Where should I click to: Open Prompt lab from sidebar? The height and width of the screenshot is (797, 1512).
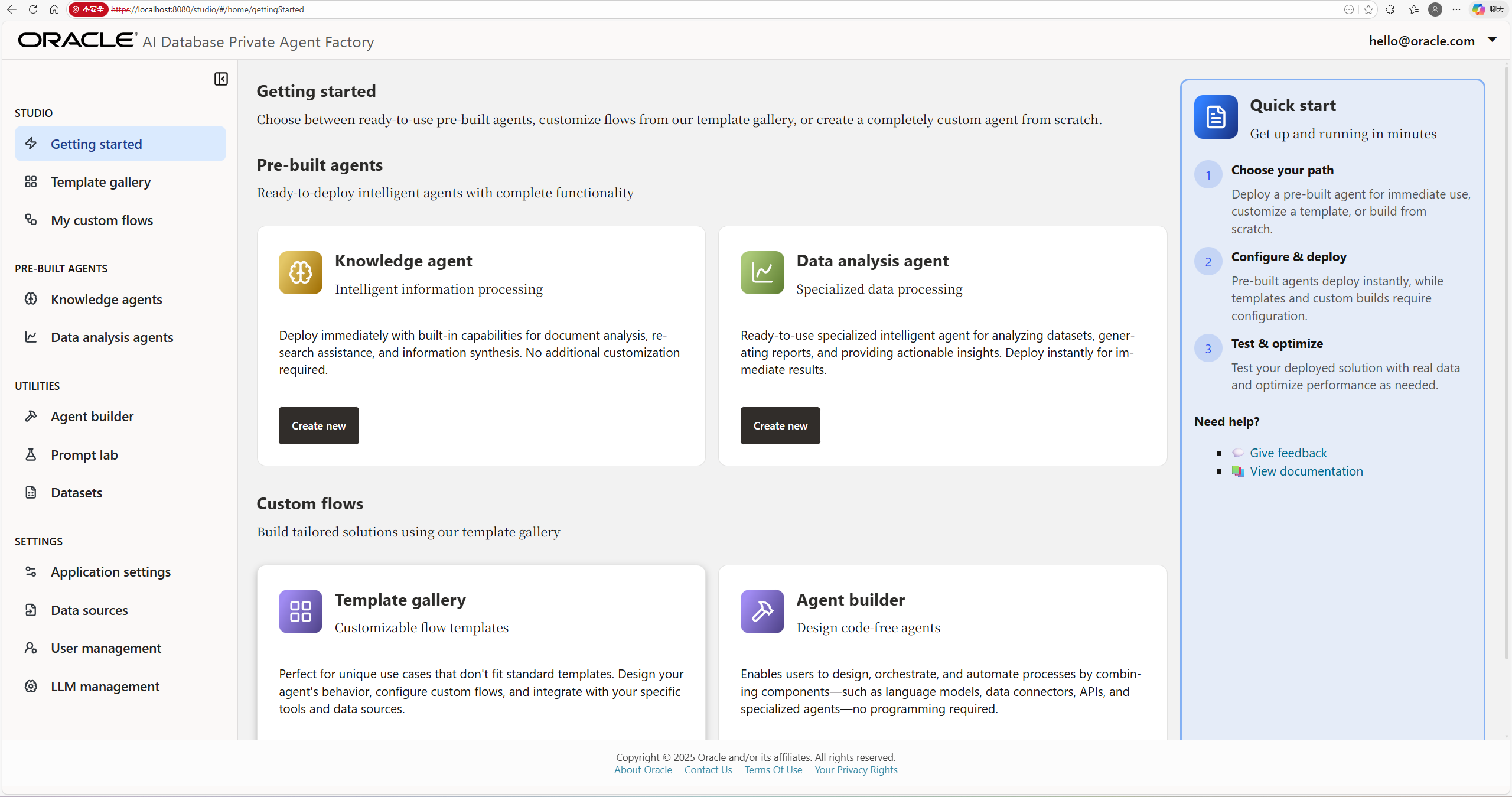click(84, 455)
